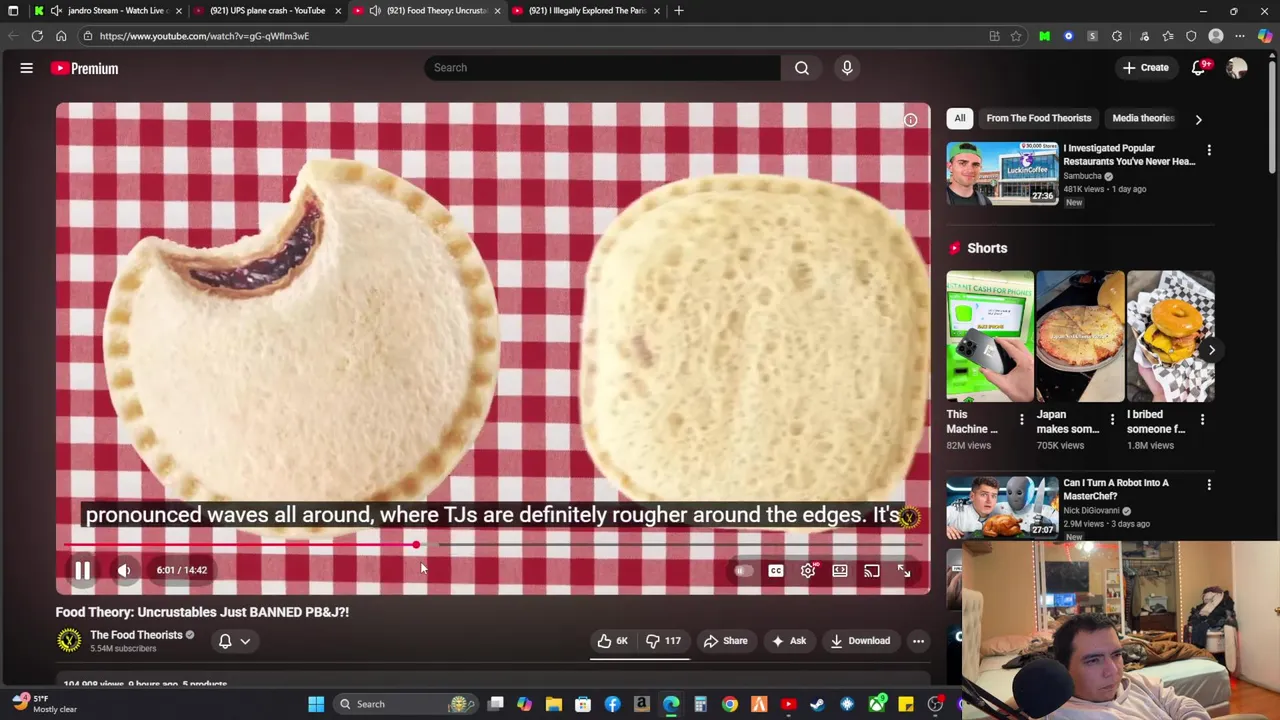
Task: Cast the video with the Play on TV icon
Action: (x=872, y=570)
